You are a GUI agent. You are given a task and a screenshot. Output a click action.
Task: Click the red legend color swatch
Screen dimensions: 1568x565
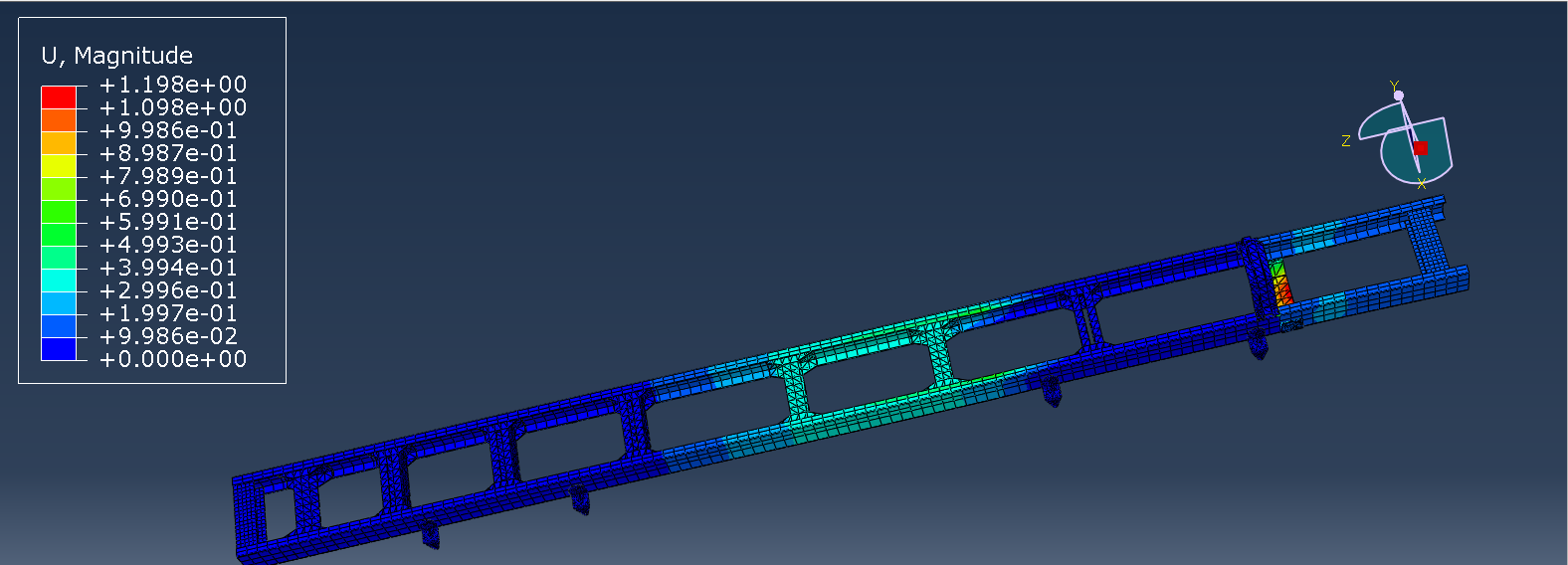click(x=58, y=96)
